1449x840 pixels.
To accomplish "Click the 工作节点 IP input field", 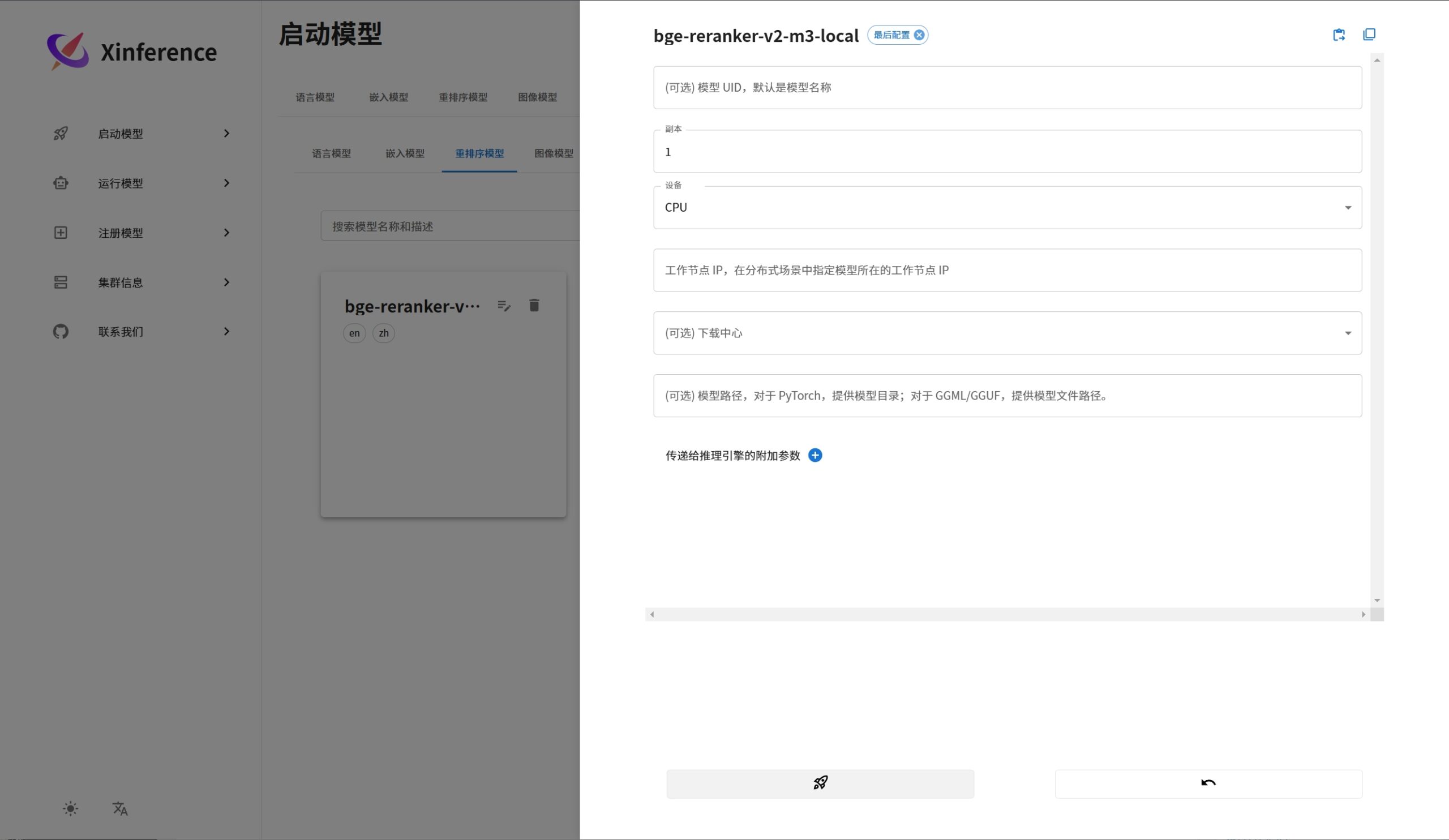I will 1008,270.
